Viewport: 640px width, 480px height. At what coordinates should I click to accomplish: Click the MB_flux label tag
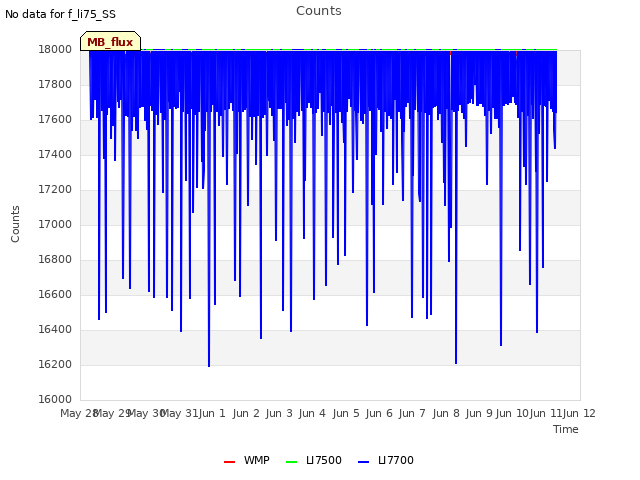click(111, 41)
